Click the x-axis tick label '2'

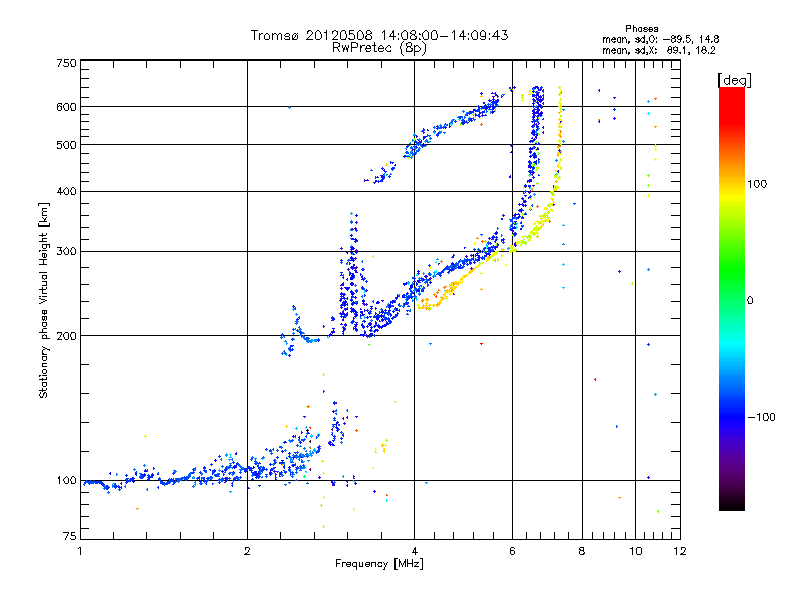coord(247,551)
